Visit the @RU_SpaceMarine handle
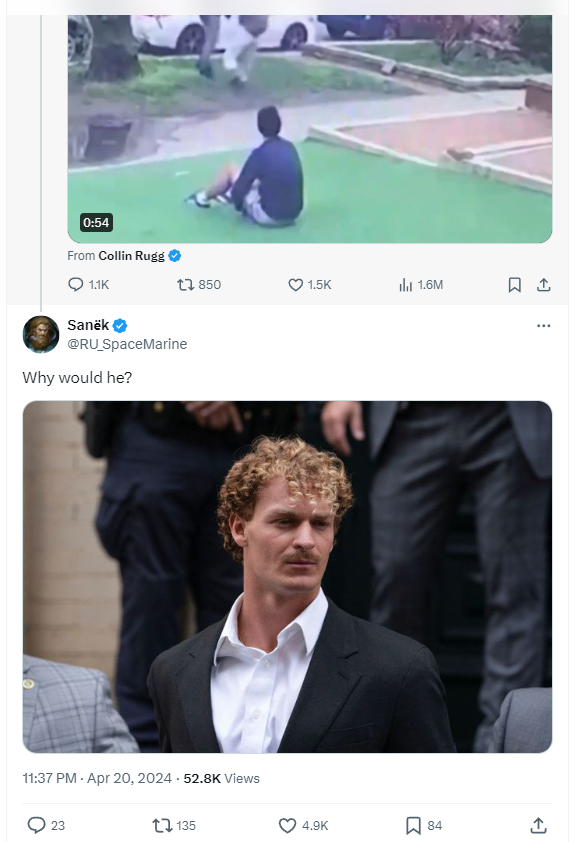575x842 pixels. pos(127,344)
